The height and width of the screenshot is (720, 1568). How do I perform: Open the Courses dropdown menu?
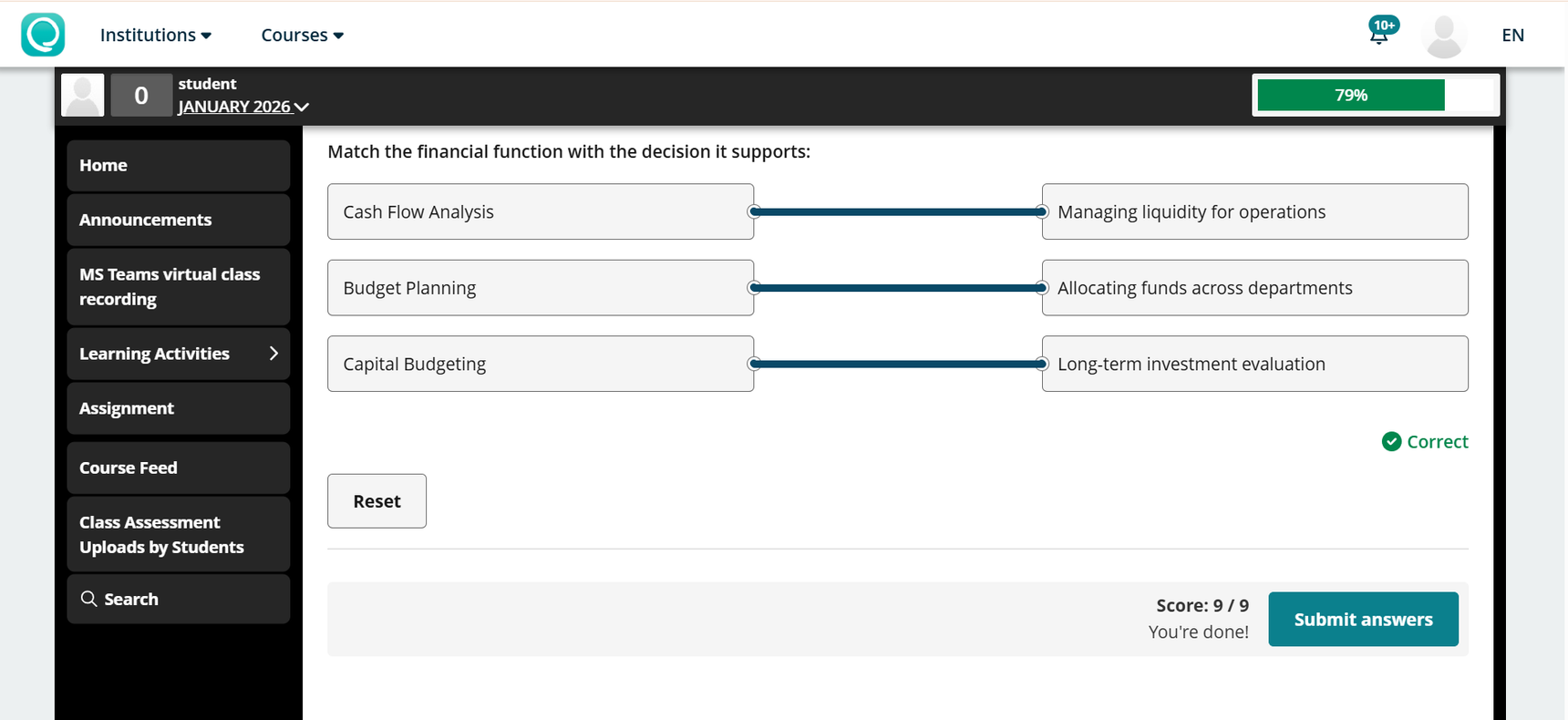[x=302, y=35]
